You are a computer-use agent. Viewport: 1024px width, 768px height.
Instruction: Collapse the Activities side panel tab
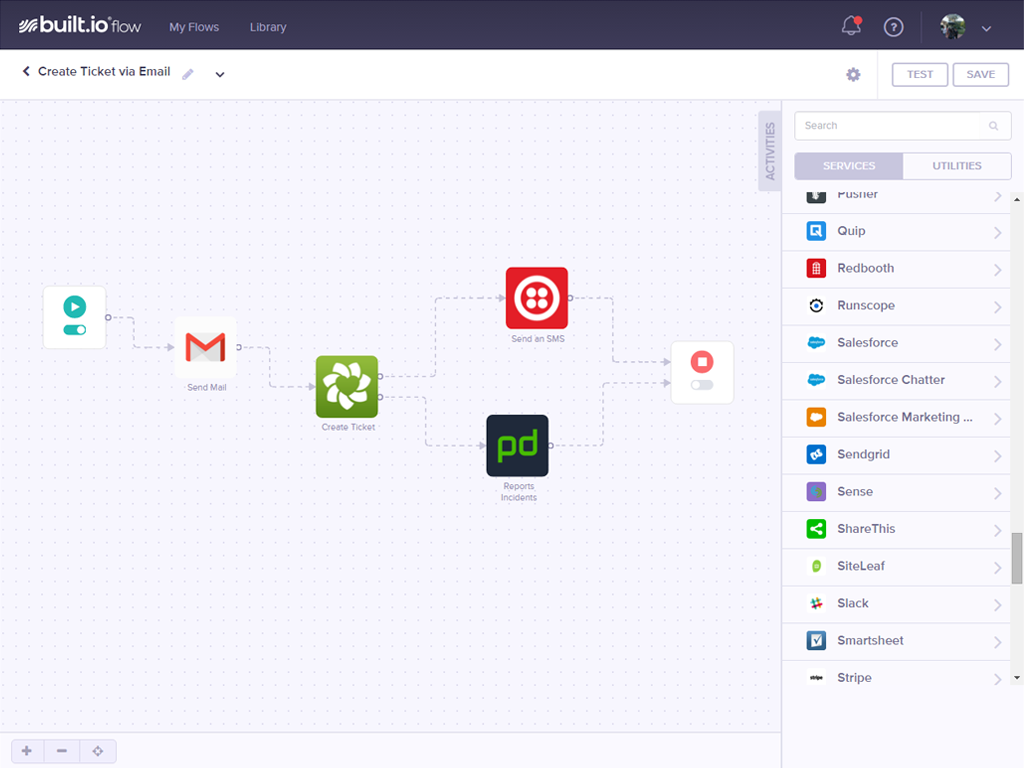[x=769, y=150]
